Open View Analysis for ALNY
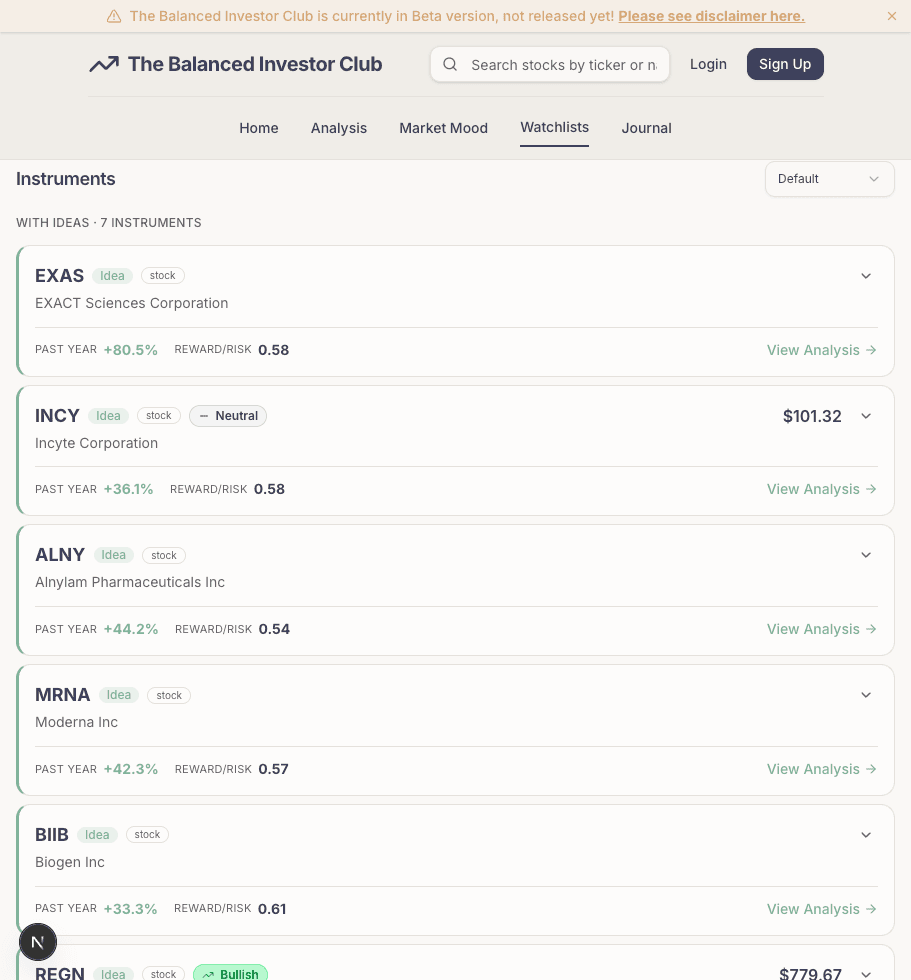 click(821, 629)
